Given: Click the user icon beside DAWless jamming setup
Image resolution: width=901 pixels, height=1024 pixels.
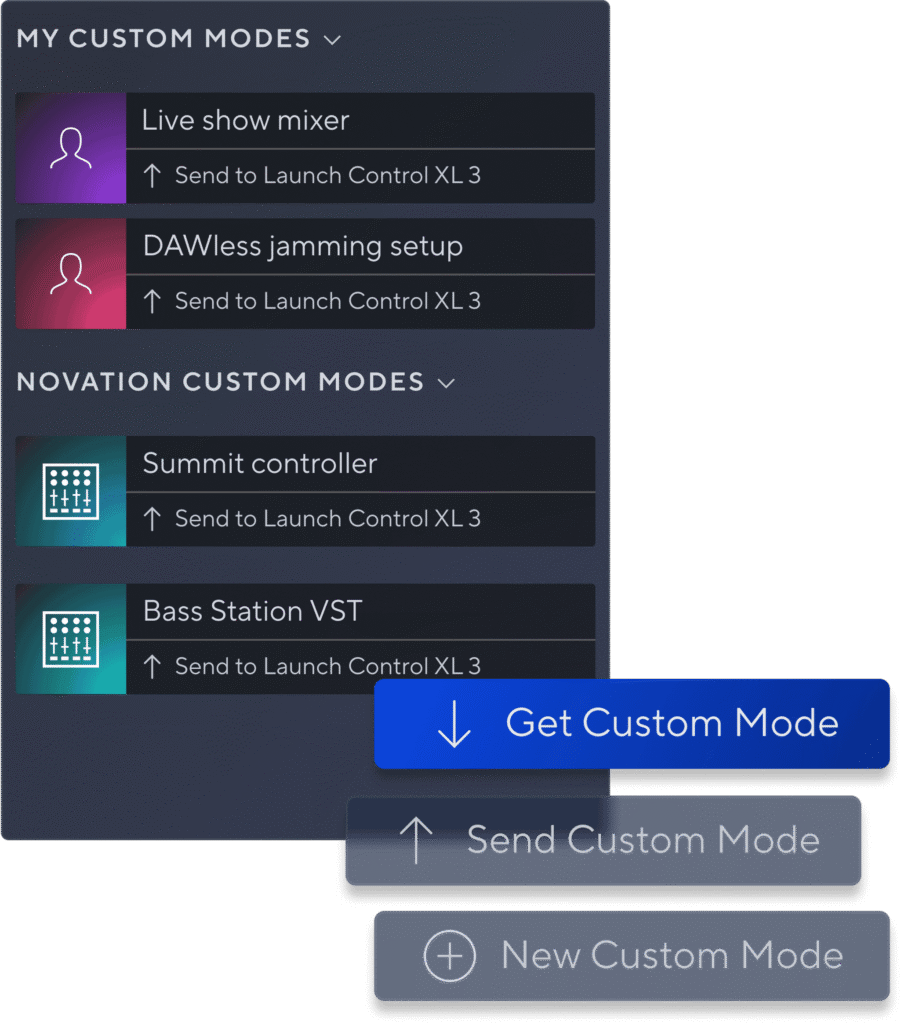Looking at the screenshot, I should [70, 274].
